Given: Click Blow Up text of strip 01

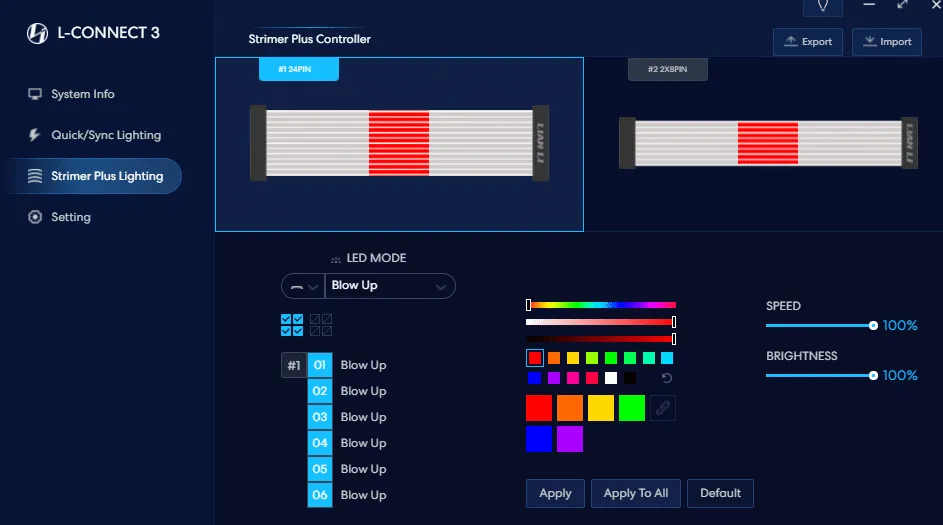Looking at the screenshot, I should click(363, 365).
